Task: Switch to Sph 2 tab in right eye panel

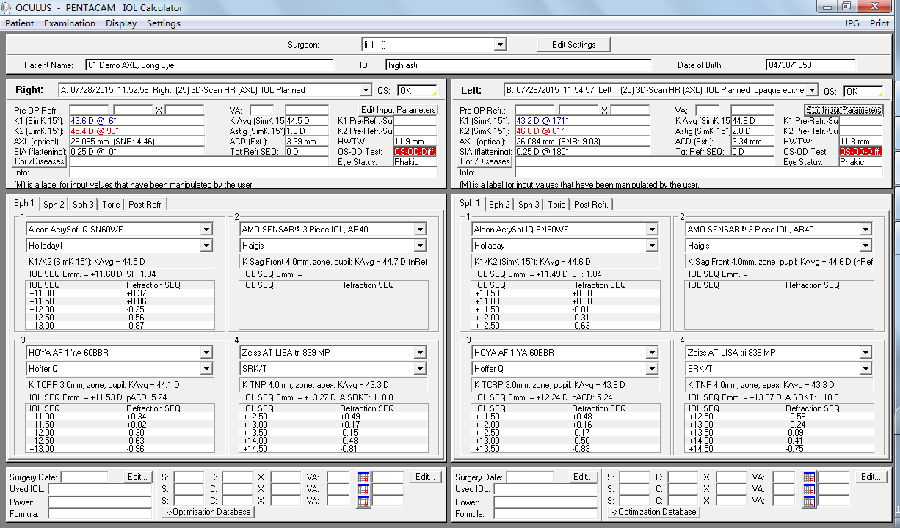Action: pos(54,204)
